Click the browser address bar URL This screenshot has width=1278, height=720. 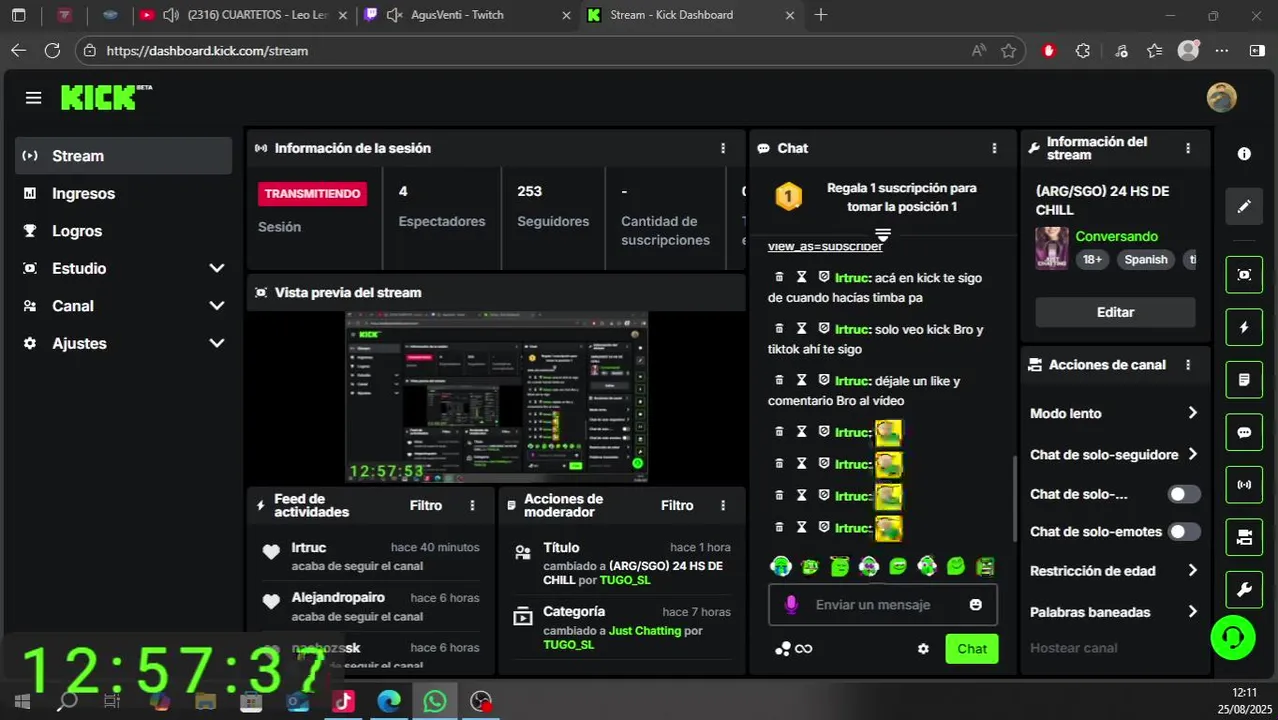pos(207,50)
